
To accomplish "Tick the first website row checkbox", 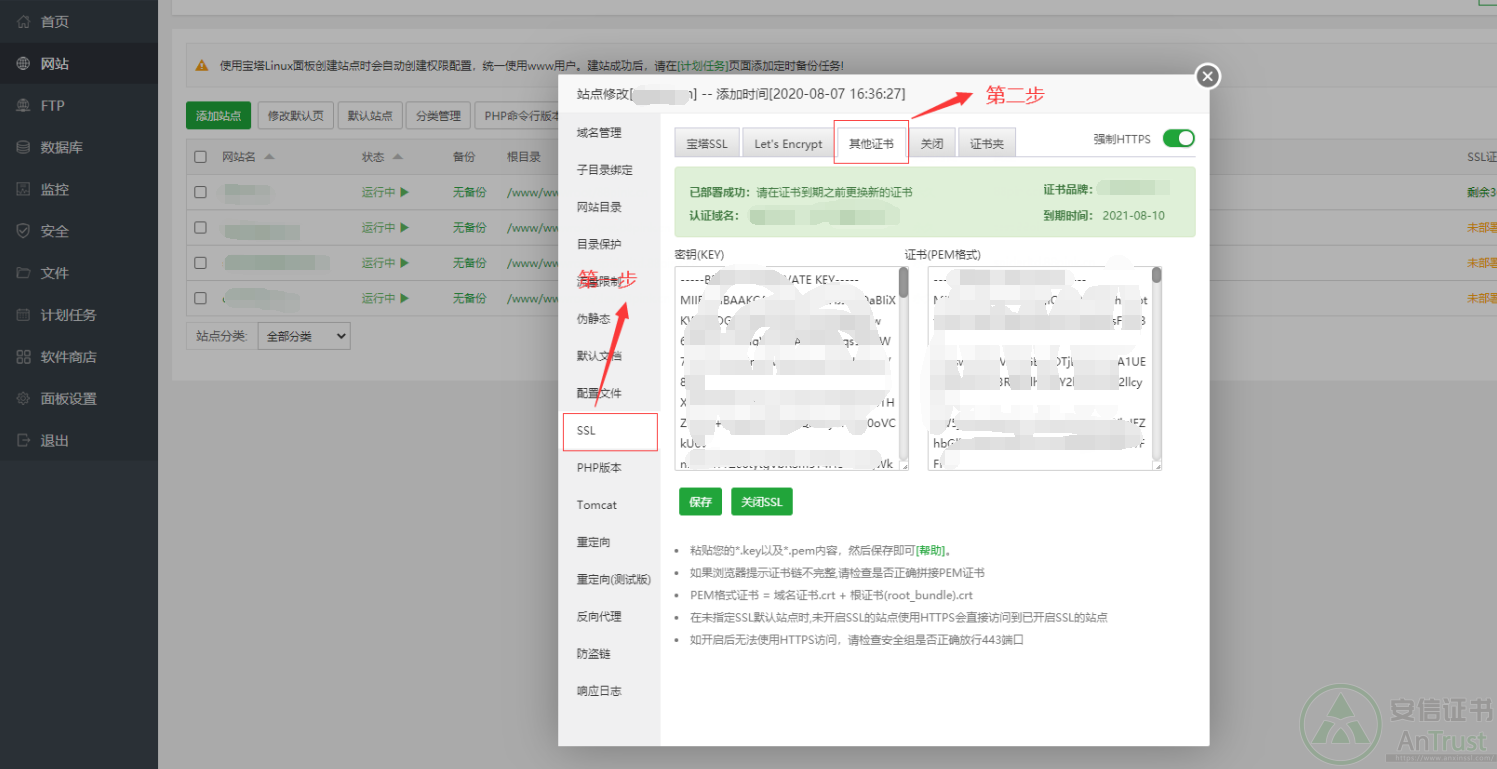I will (201, 192).
